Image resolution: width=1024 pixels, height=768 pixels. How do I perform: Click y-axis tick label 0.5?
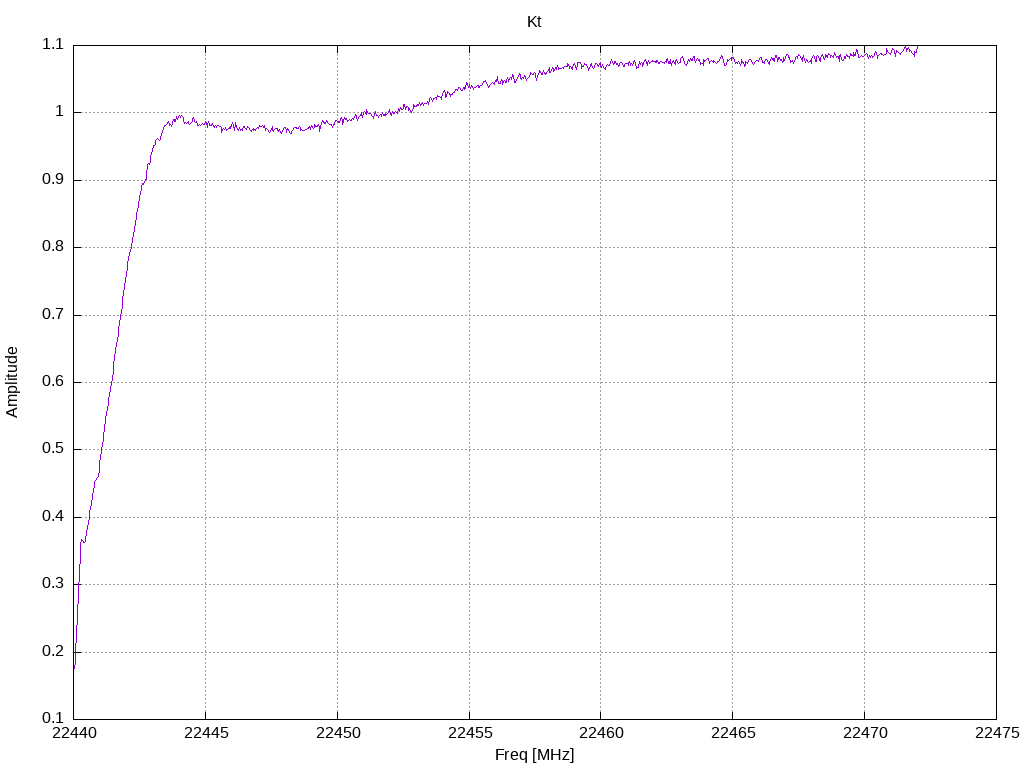point(53,449)
